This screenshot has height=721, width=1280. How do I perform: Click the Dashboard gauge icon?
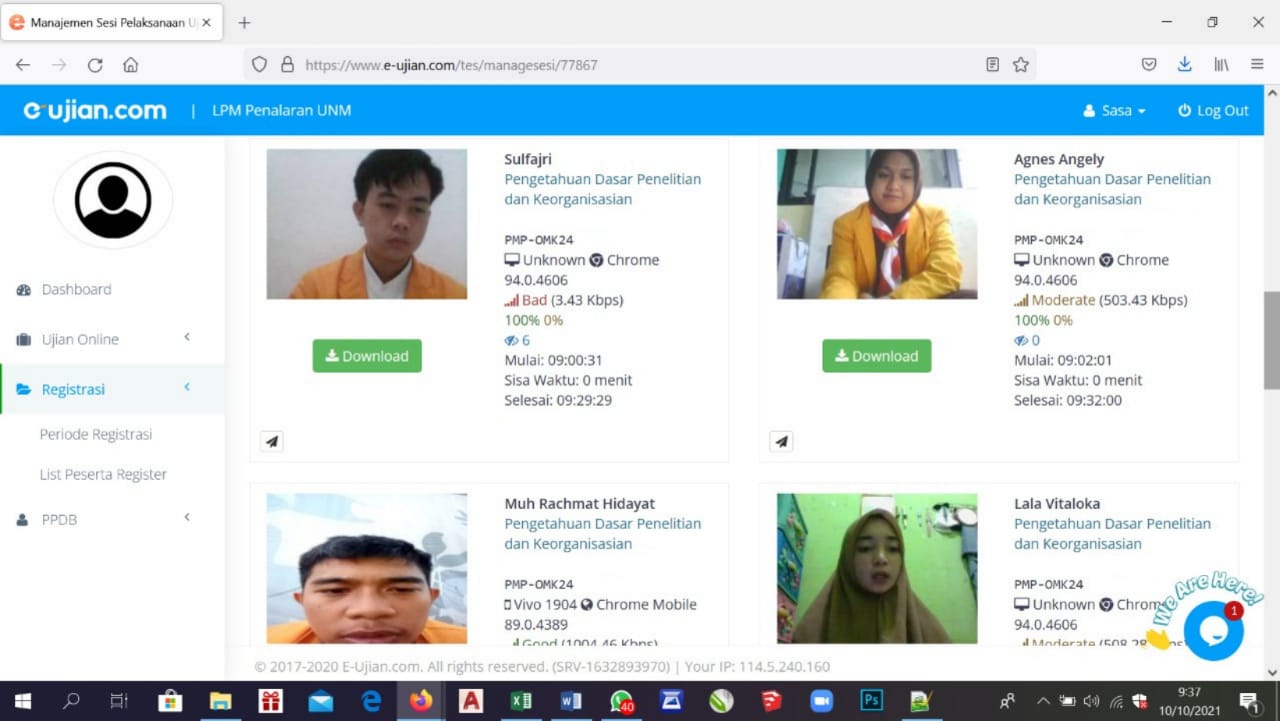coord(23,290)
